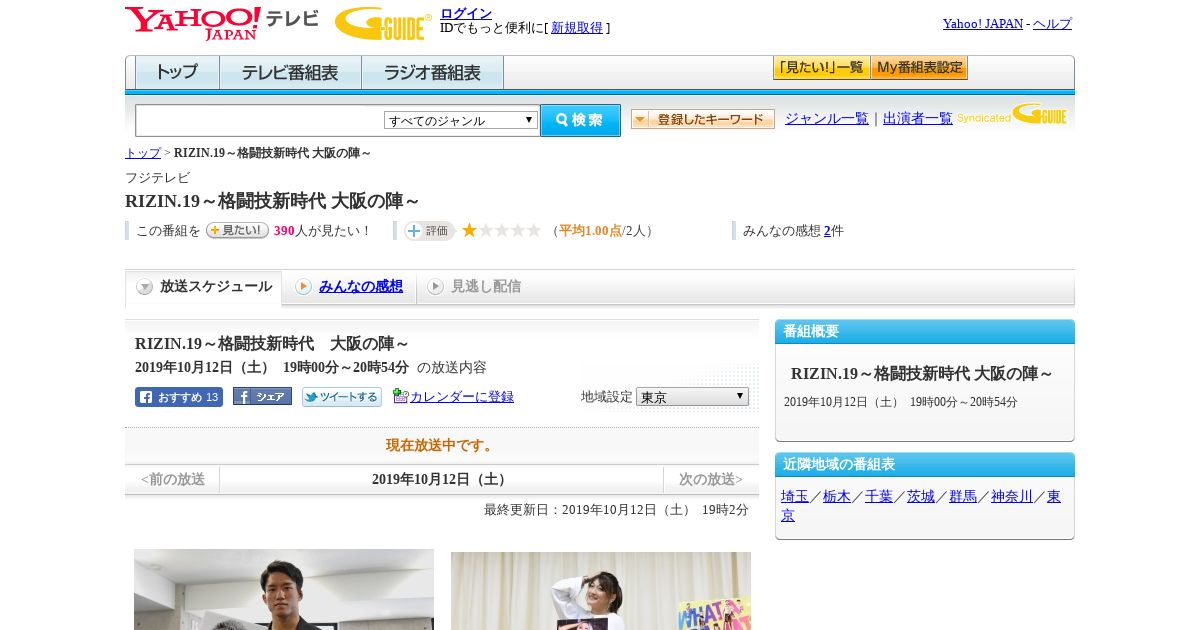Open the 東京 neighboring region link
The image size is (1200, 630).
click(1054, 496)
